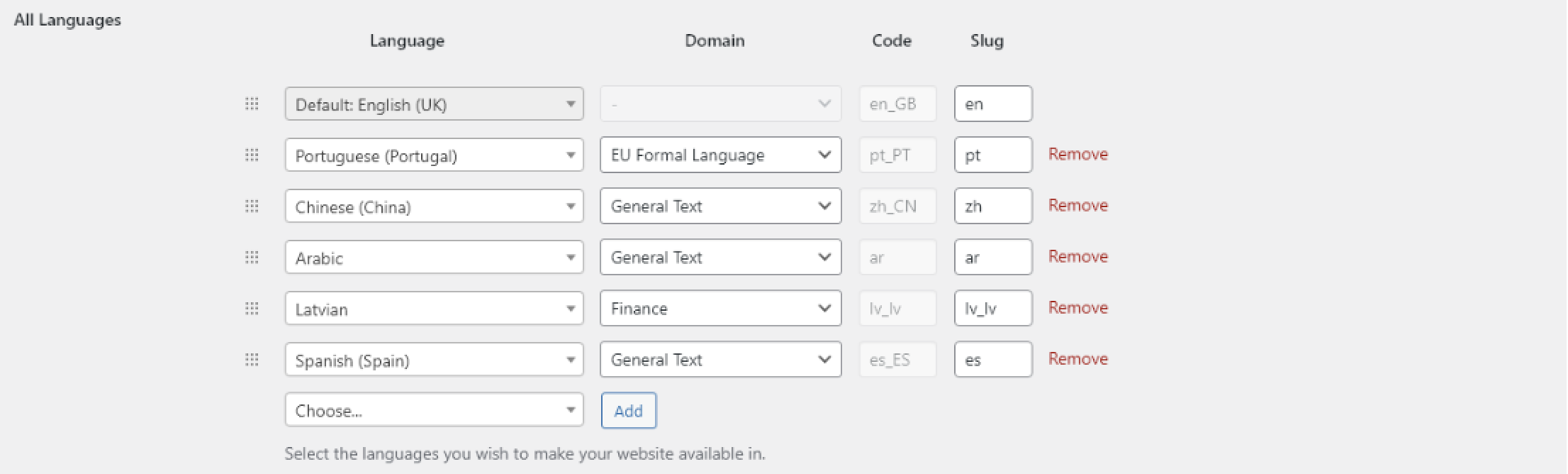Image resolution: width=1568 pixels, height=474 pixels.
Task: Edit the 'lv_lv' slug field
Action: (993, 308)
